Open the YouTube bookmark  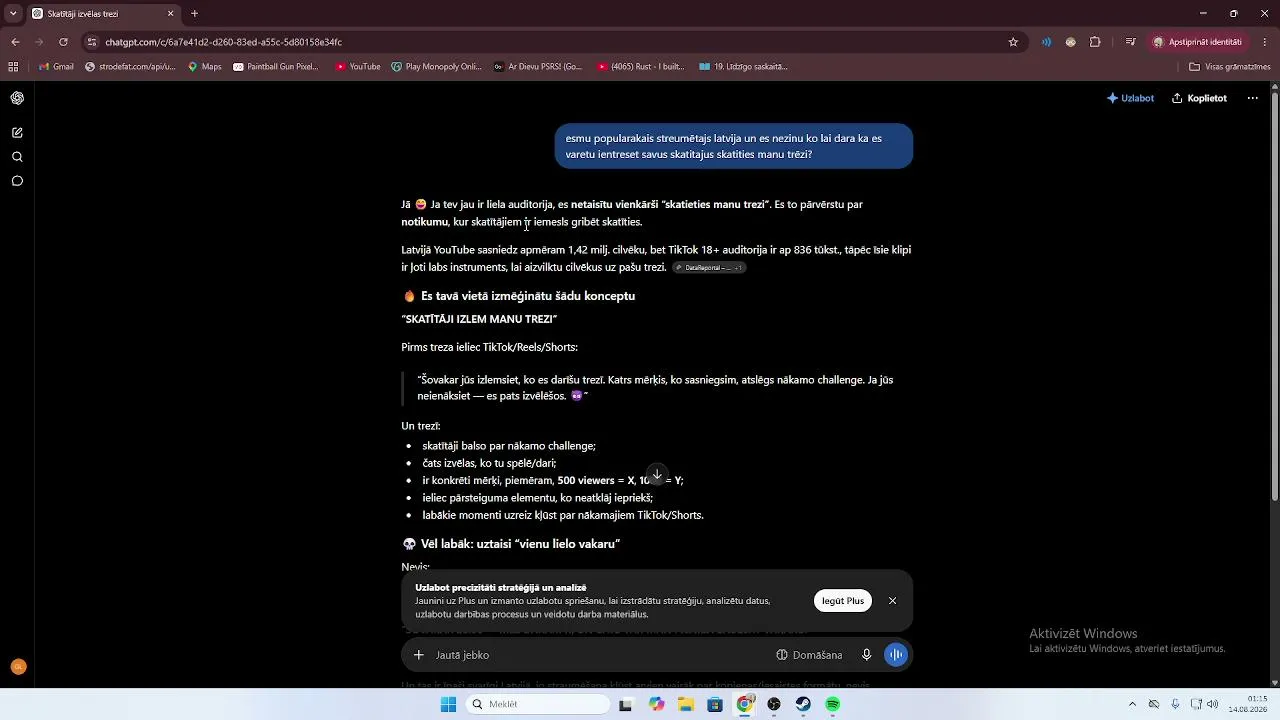(358, 67)
